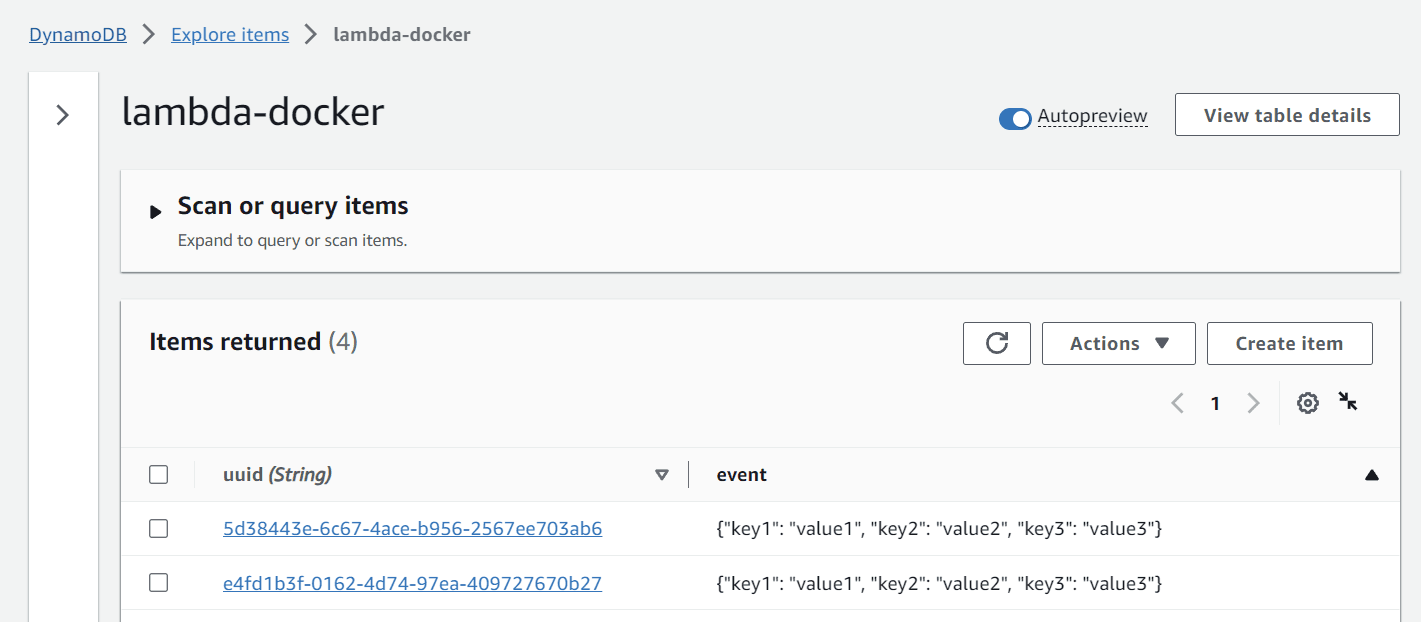Click the refresh items icon button
Image resolution: width=1421 pixels, height=622 pixels.
[x=997, y=343]
